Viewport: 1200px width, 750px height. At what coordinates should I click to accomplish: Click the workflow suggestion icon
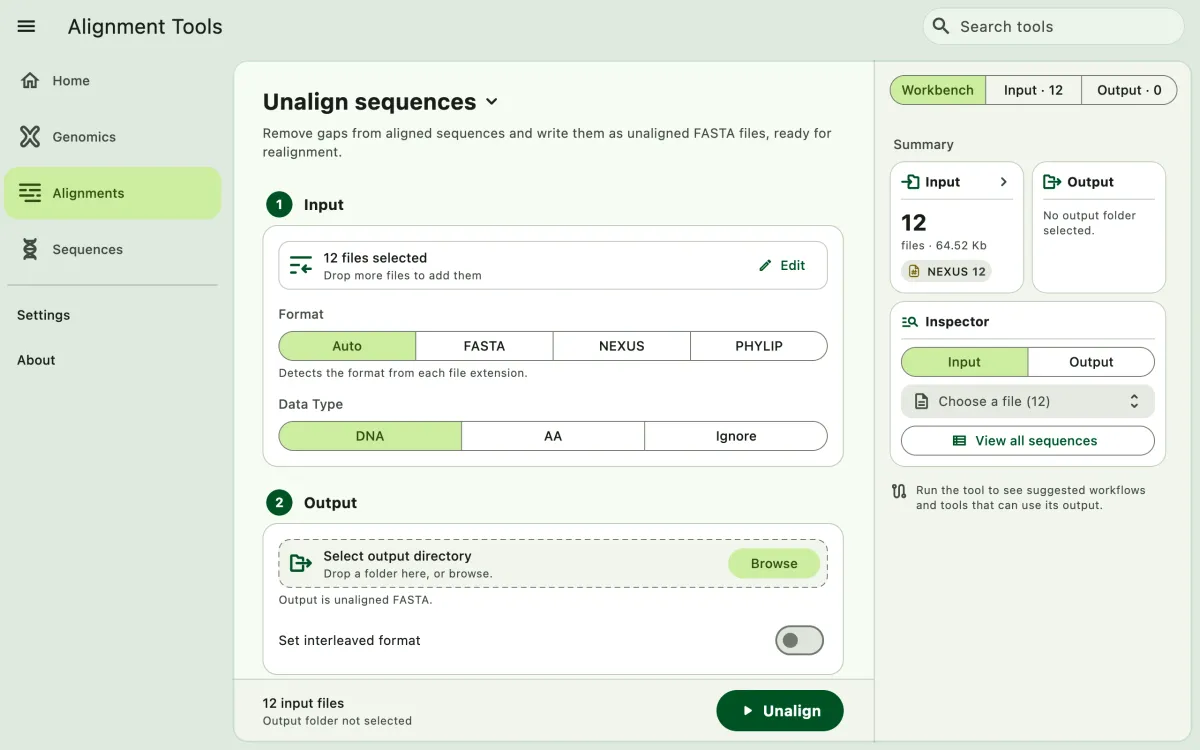tap(899, 491)
